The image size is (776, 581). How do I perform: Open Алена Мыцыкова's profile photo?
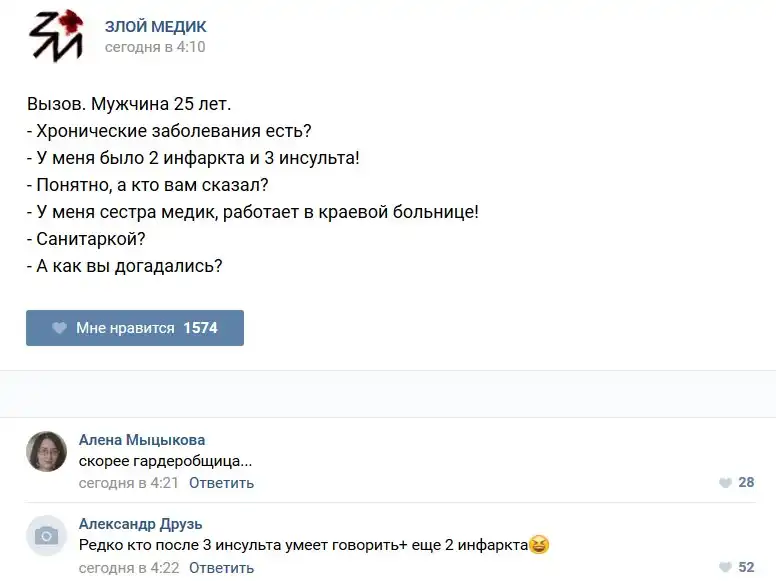(x=46, y=452)
